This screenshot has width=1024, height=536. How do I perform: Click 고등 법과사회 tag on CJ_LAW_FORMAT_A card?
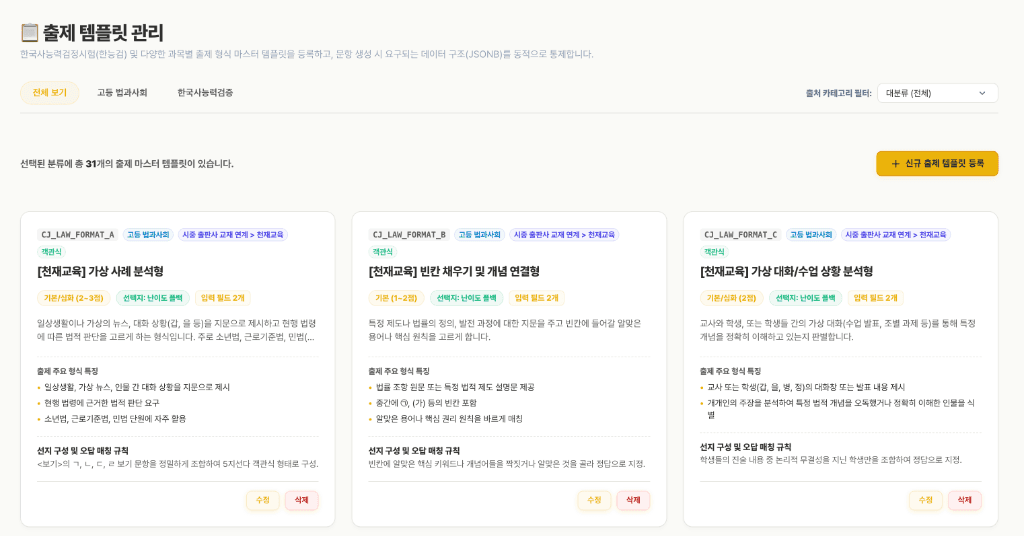148,234
